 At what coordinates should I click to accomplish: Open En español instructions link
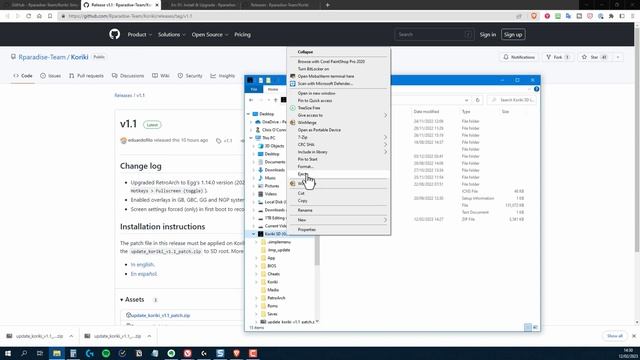point(144,274)
